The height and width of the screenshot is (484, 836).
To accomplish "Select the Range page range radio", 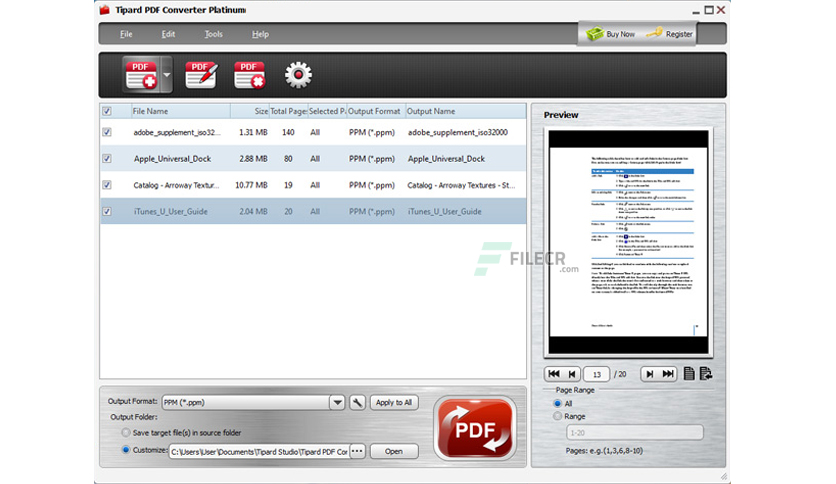I will (x=558, y=416).
